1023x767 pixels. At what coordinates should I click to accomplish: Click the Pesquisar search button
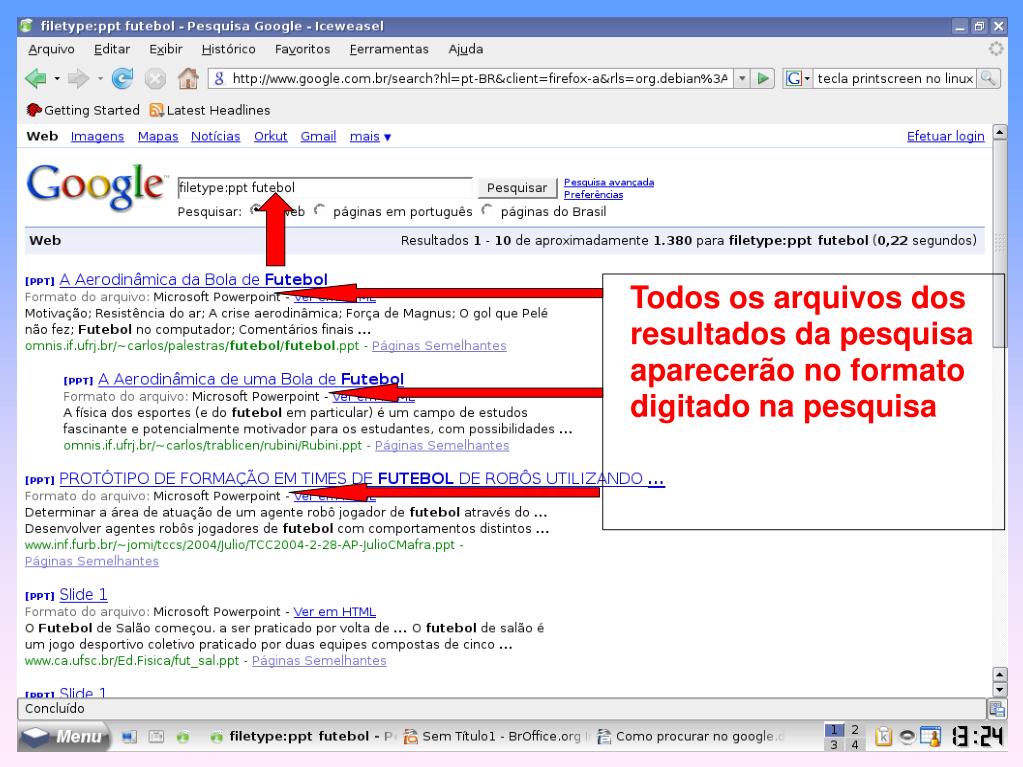pyautogui.click(x=517, y=188)
